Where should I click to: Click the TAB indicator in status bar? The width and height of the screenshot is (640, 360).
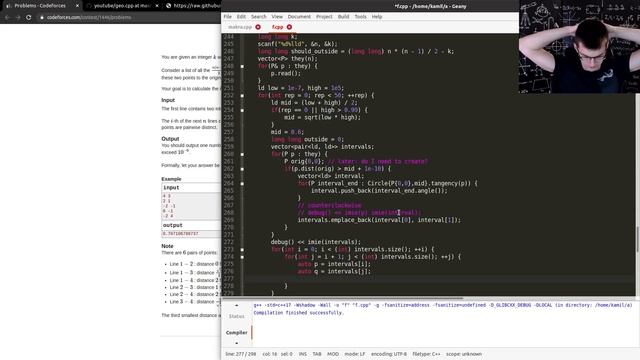(x=317, y=354)
